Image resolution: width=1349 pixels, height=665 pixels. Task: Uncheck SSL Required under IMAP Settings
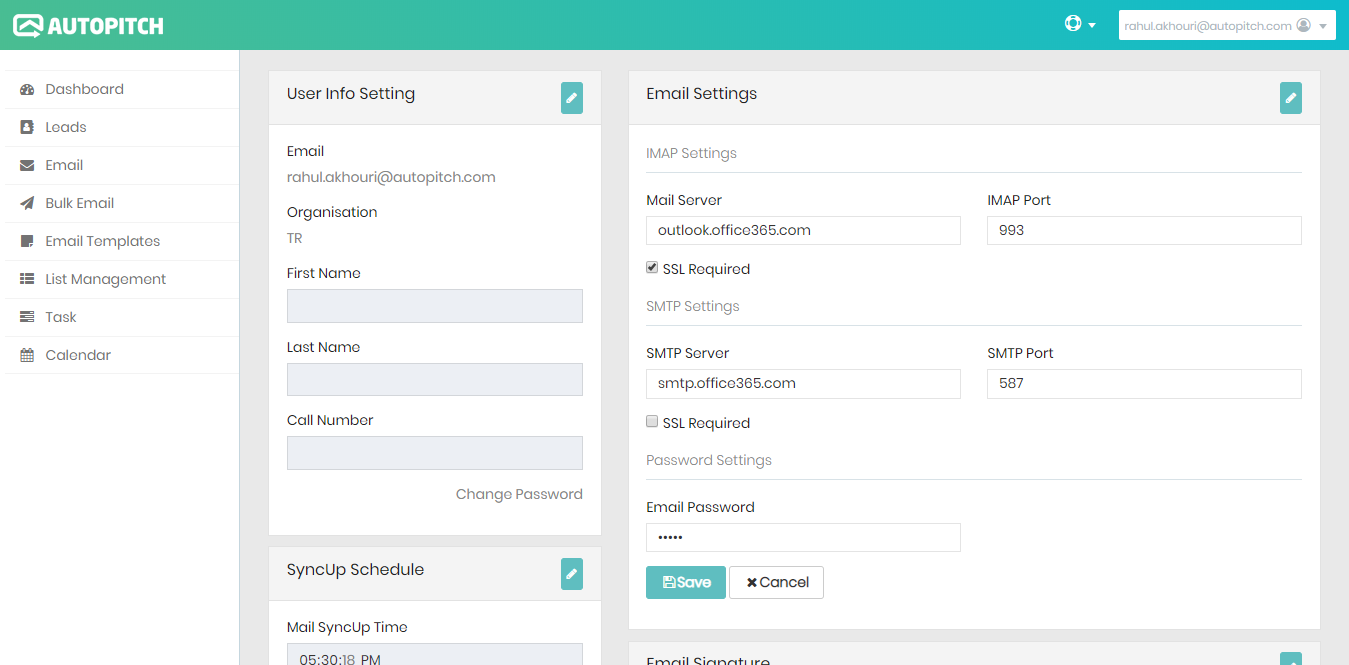click(x=652, y=268)
